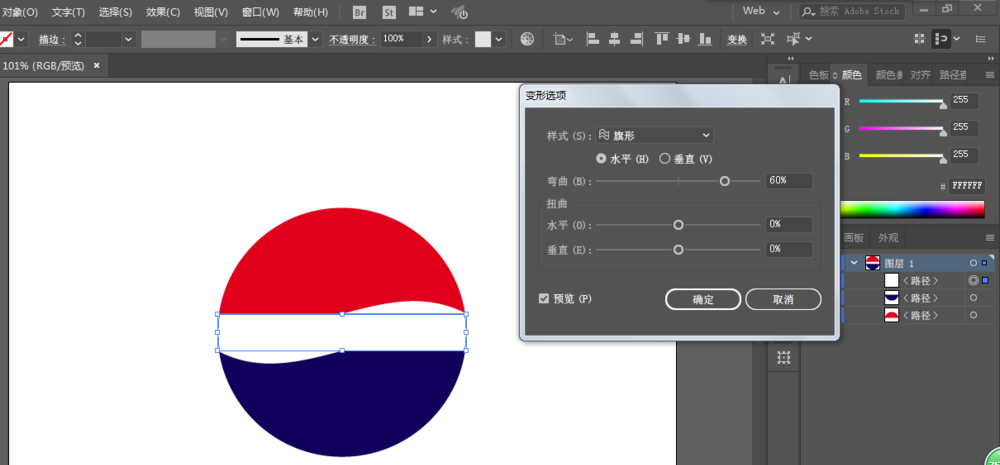The image size is (1000, 465).
Task: Open Adobe Bridge with the Br icon
Action: 360,12
